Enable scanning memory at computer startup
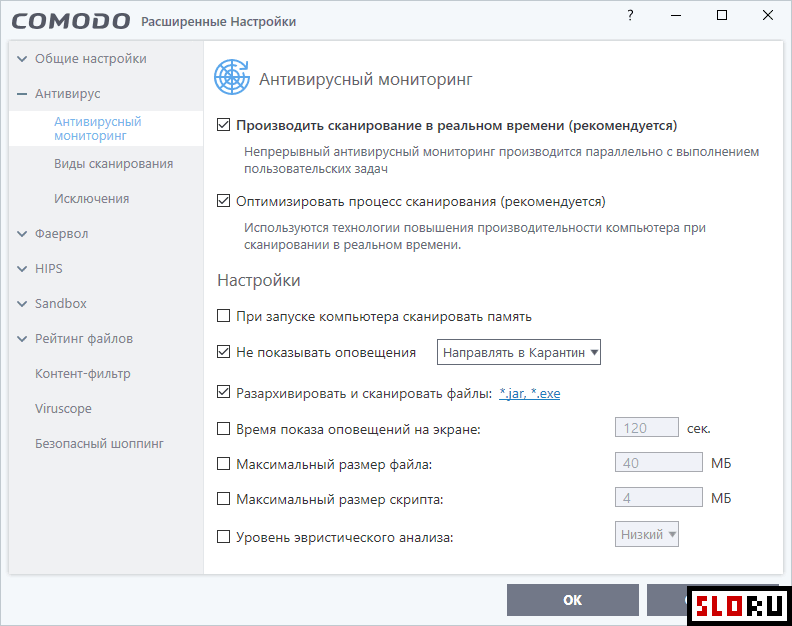This screenshot has height=626, width=792. pos(223,316)
